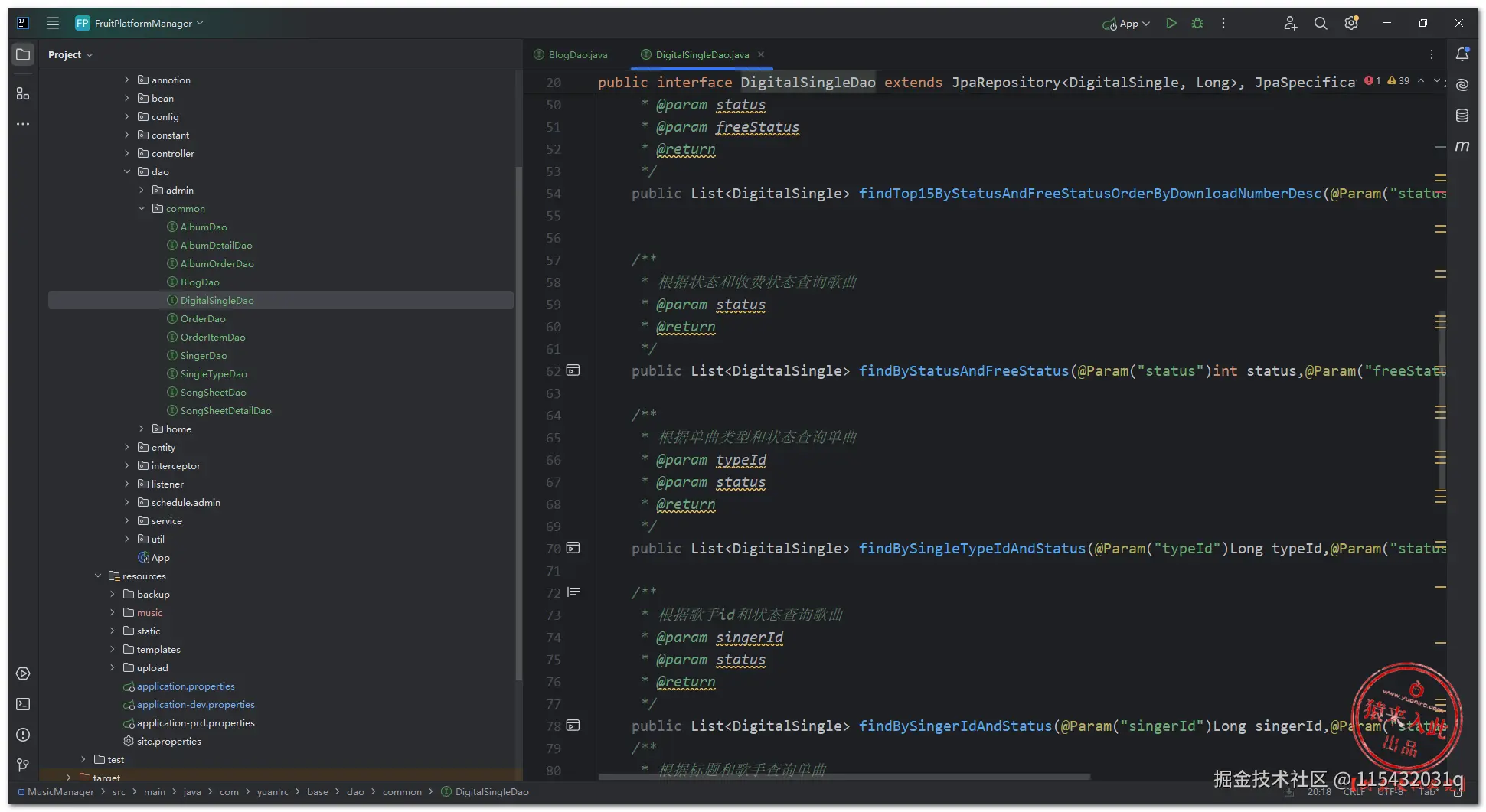Jump to next highlighted problem
1486x812 pixels.
(1436, 80)
